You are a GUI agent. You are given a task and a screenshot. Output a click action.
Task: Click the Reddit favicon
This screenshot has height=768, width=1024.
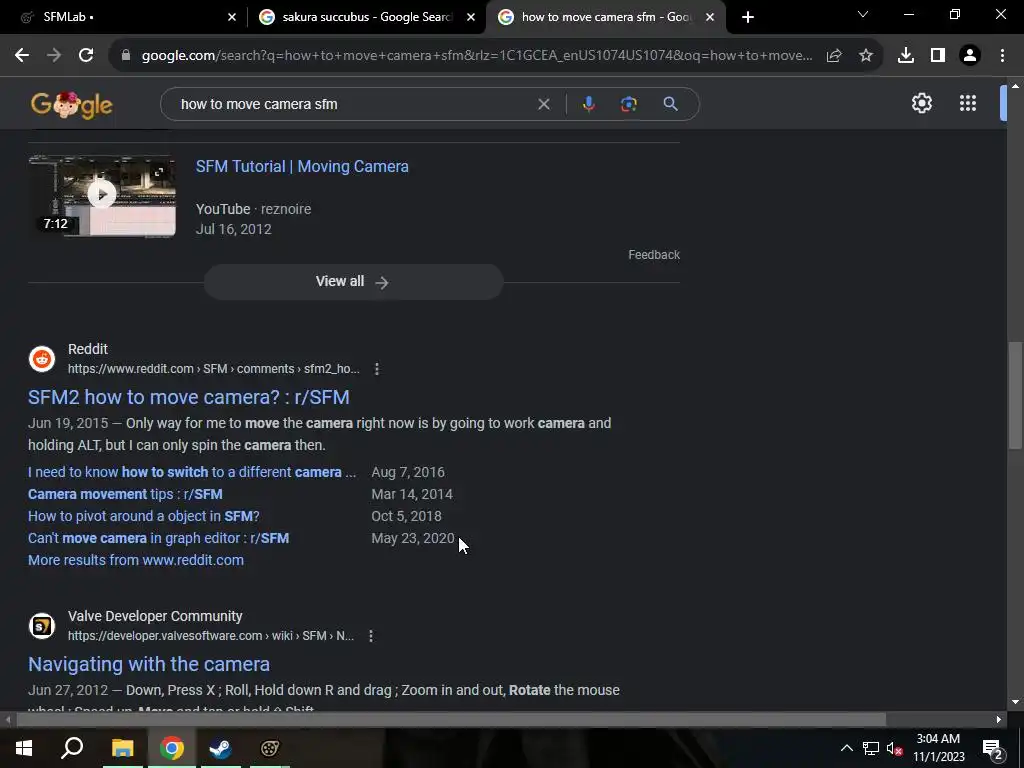tap(42, 359)
